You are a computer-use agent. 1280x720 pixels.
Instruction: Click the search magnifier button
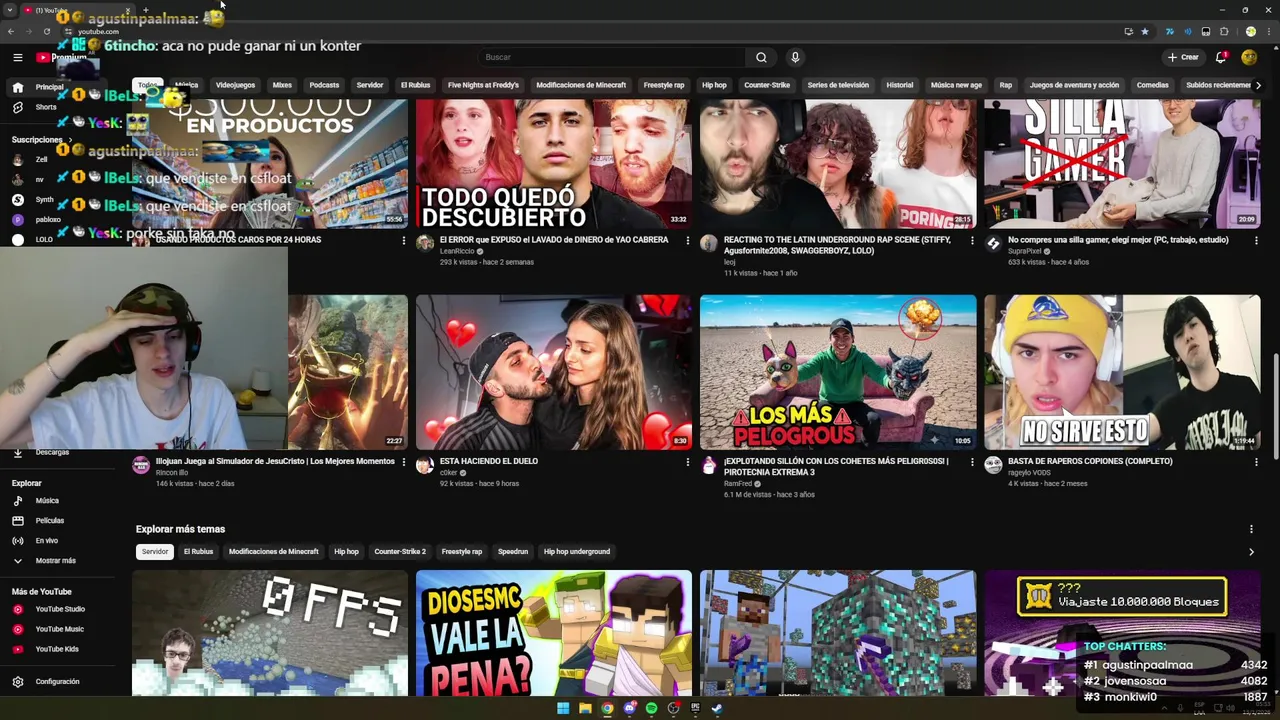point(761,58)
